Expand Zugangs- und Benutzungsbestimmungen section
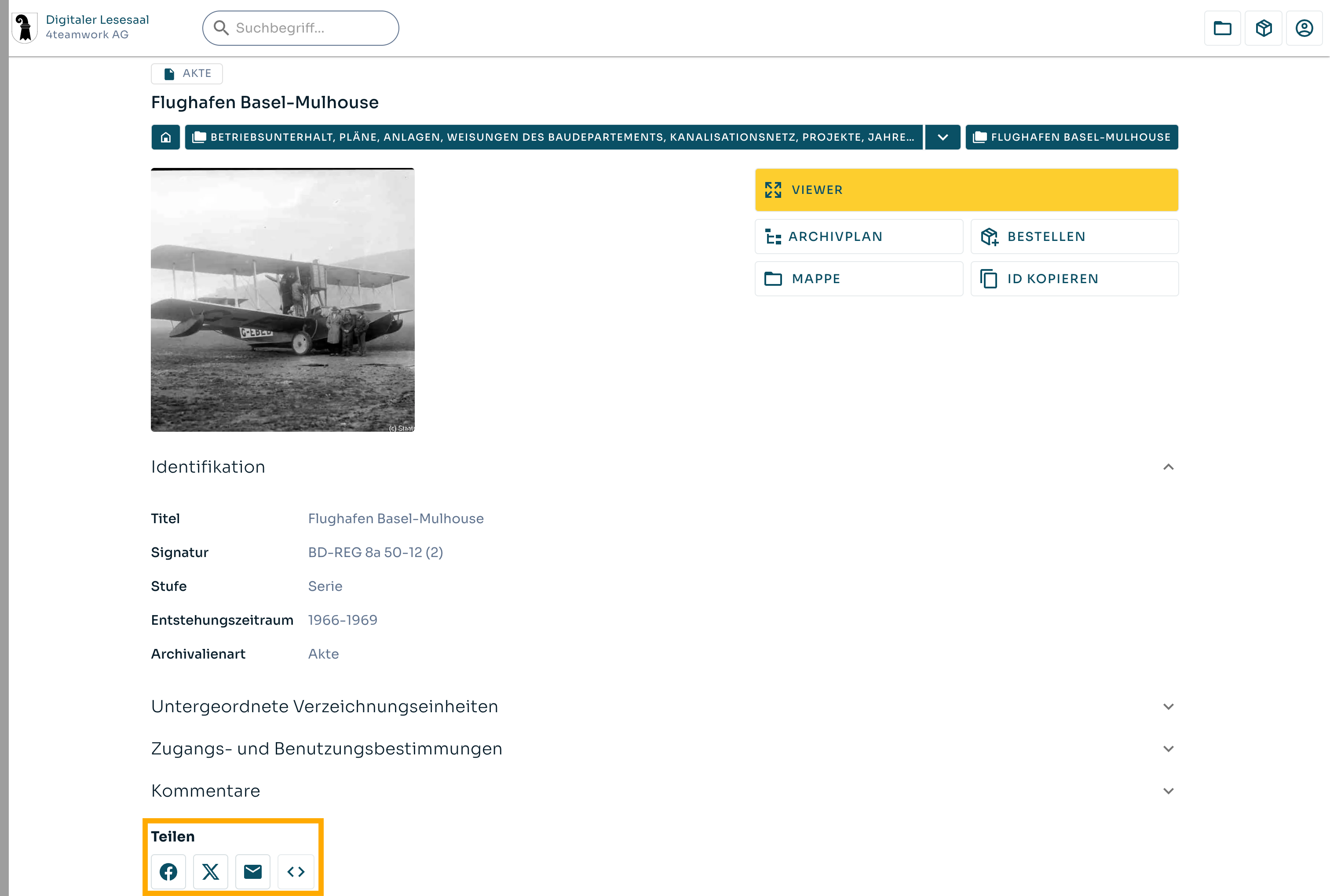1330x896 pixels. tap(664, 749)
